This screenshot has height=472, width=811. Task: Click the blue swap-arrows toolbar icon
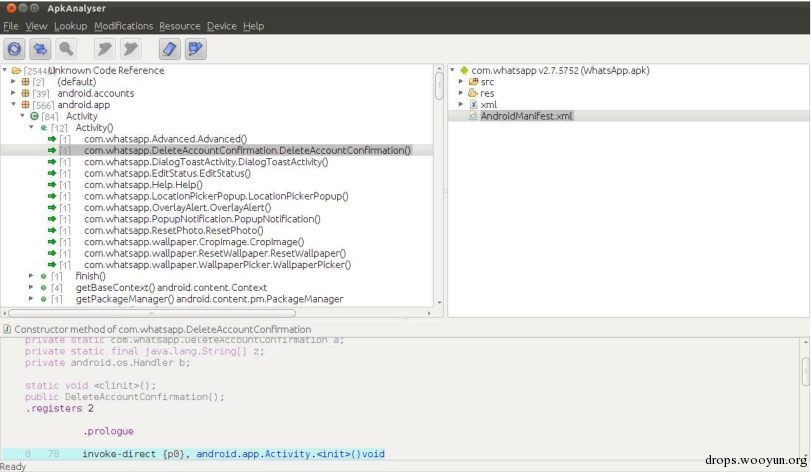[x=40, y=49]
